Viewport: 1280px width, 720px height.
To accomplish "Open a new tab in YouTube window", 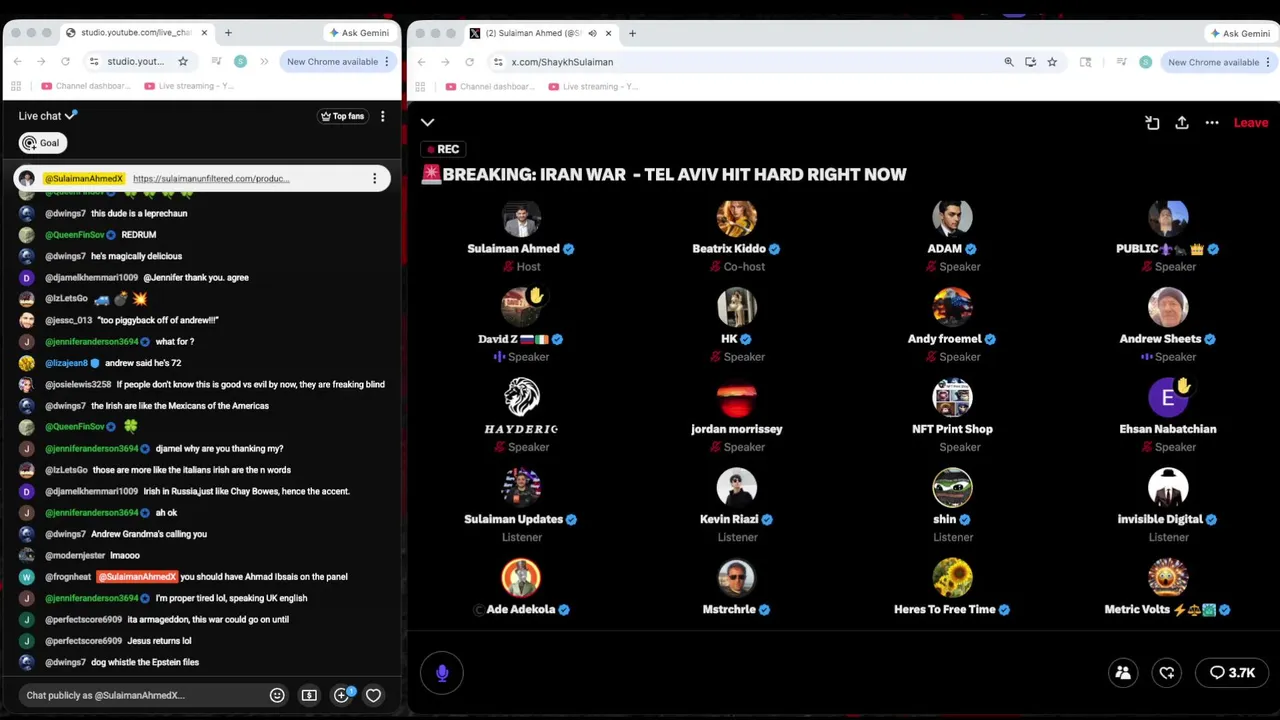I will [228, 33].
